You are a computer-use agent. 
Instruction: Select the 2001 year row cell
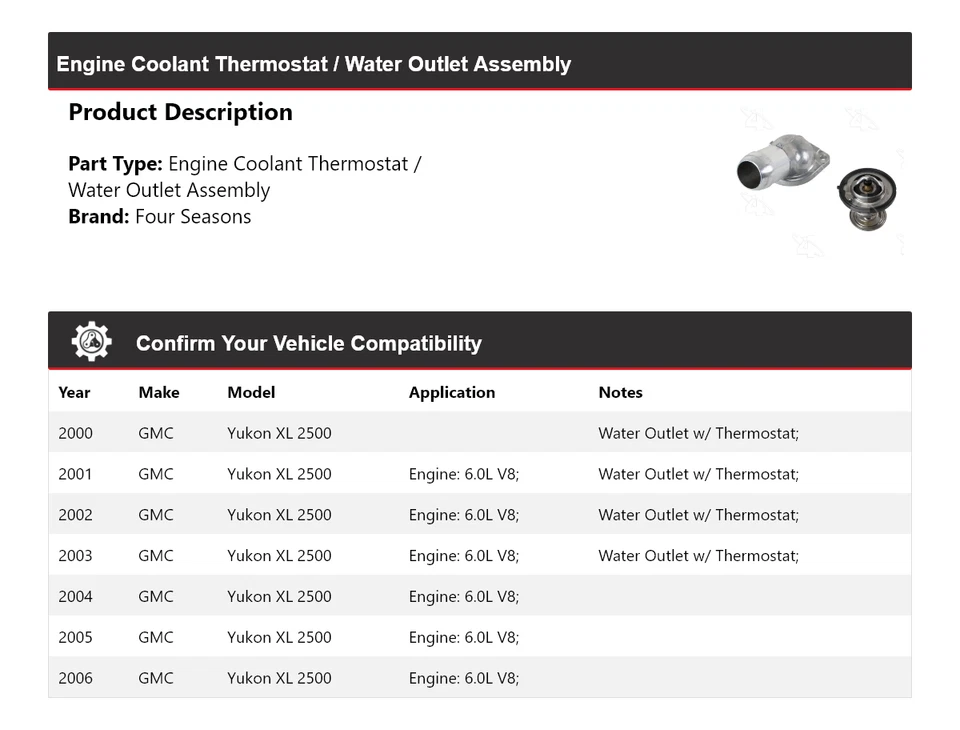point(75,474)
